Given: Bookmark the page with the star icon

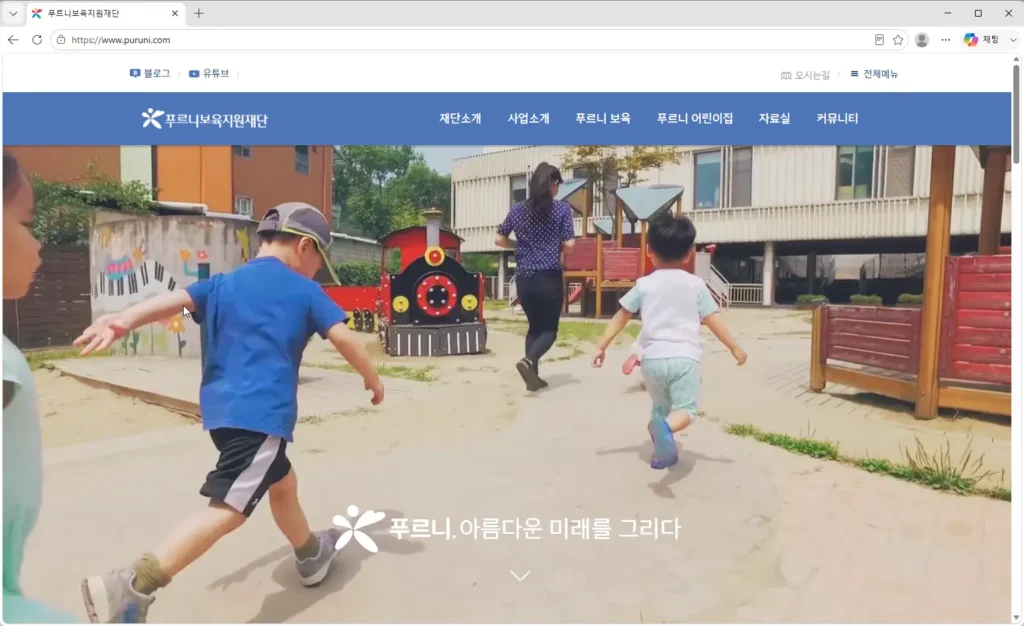Looking at the screenshot, I should tap(898, 40).
